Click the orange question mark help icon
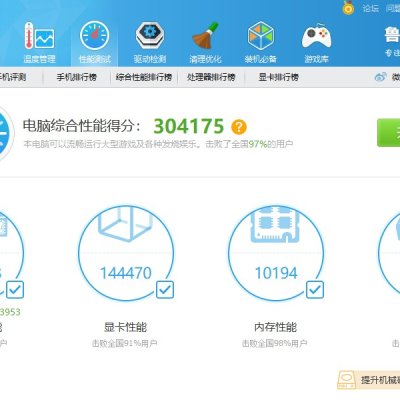 [239, 127]
